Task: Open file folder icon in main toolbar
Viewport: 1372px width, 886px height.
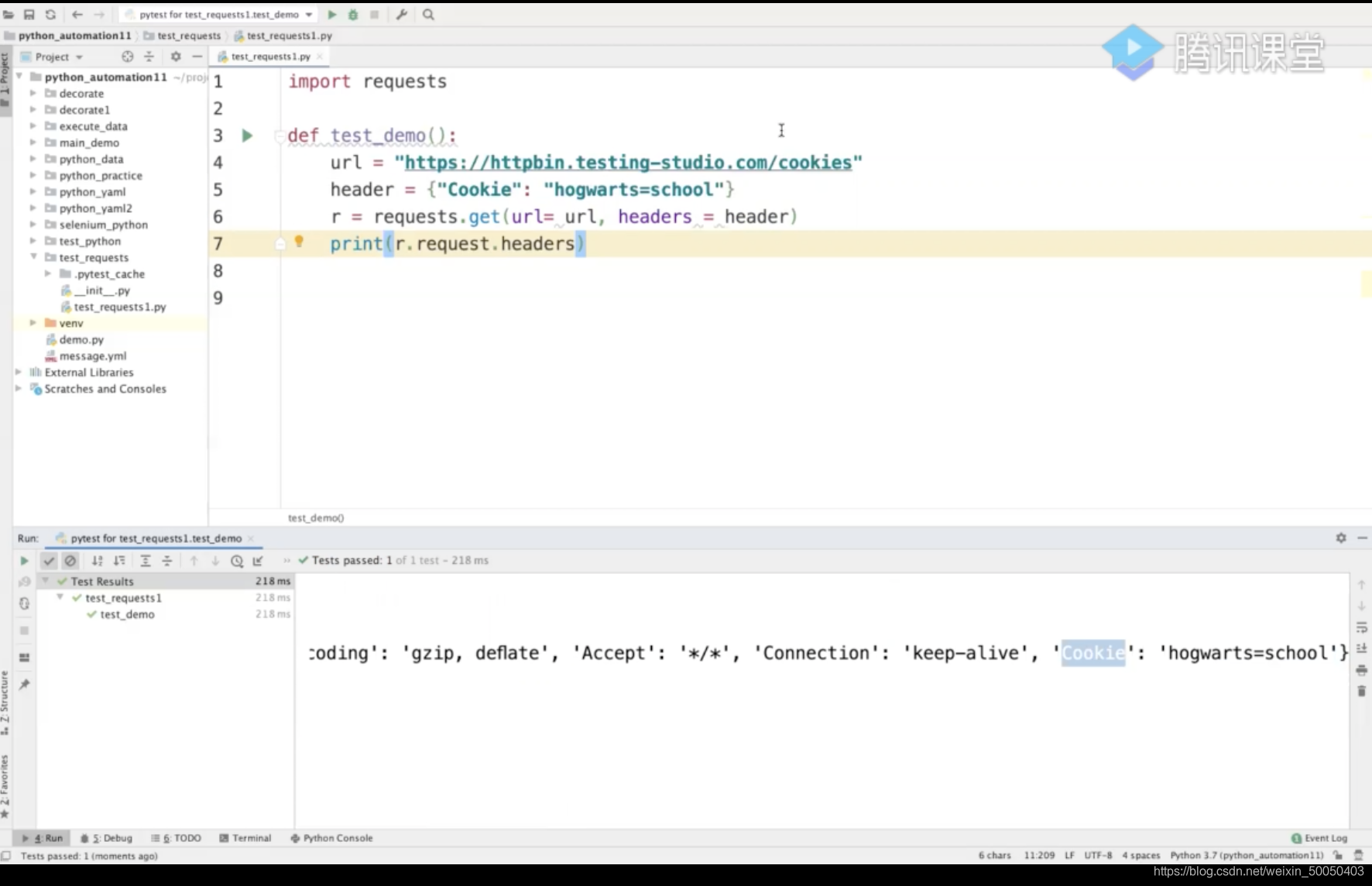Action: point(9,15)
